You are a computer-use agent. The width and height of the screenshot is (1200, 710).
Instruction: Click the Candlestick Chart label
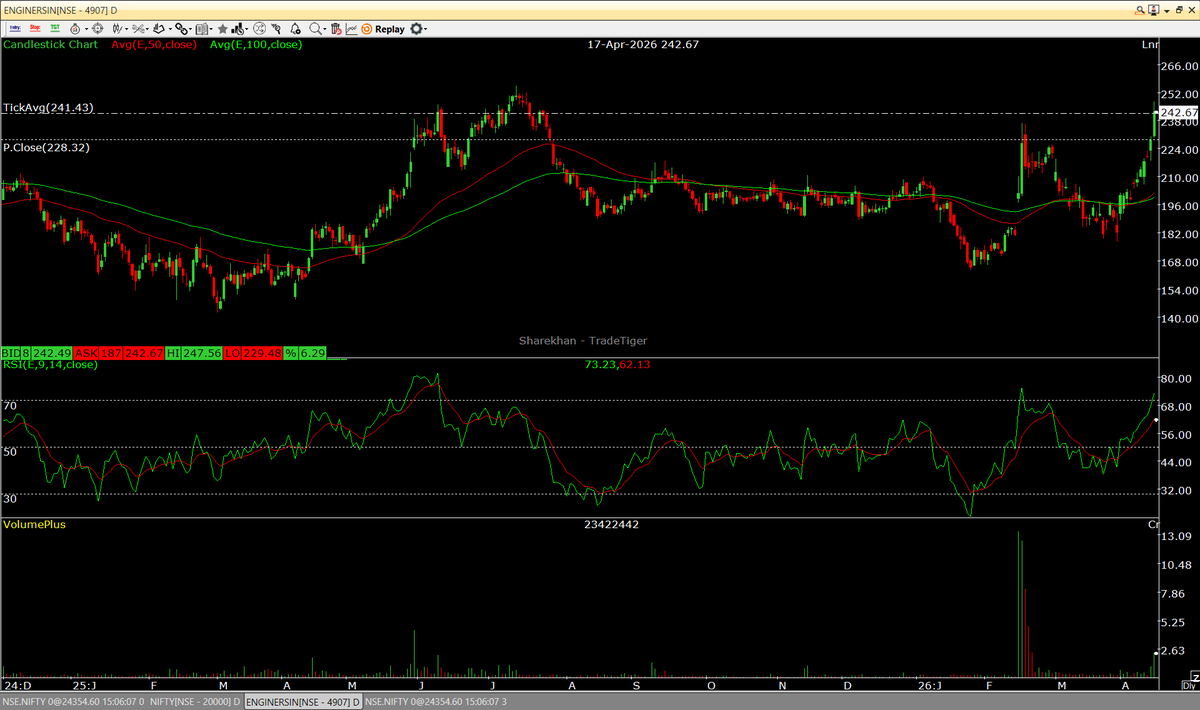[52, 45]
